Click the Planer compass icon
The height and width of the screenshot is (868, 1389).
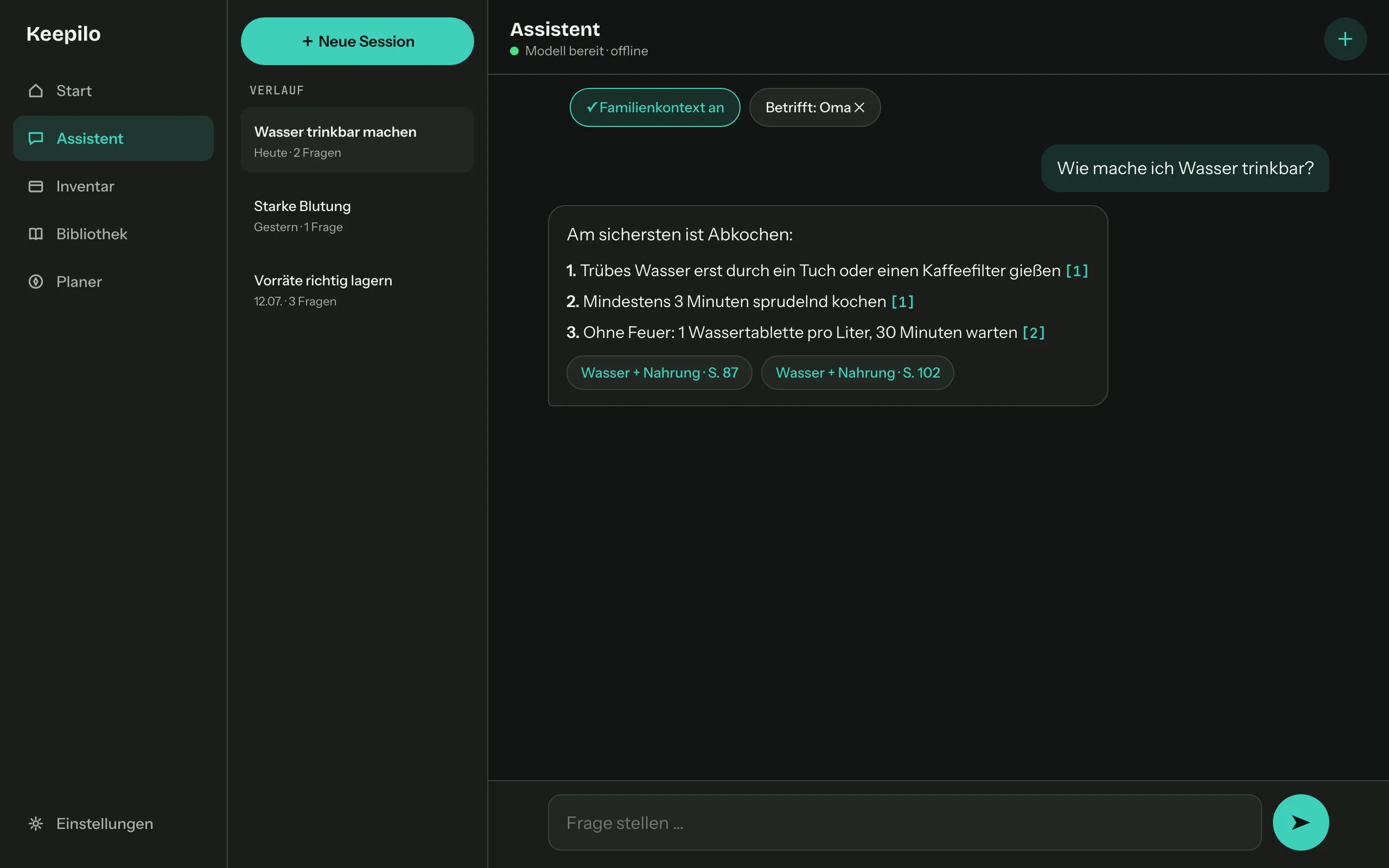(x=36, y=282)
